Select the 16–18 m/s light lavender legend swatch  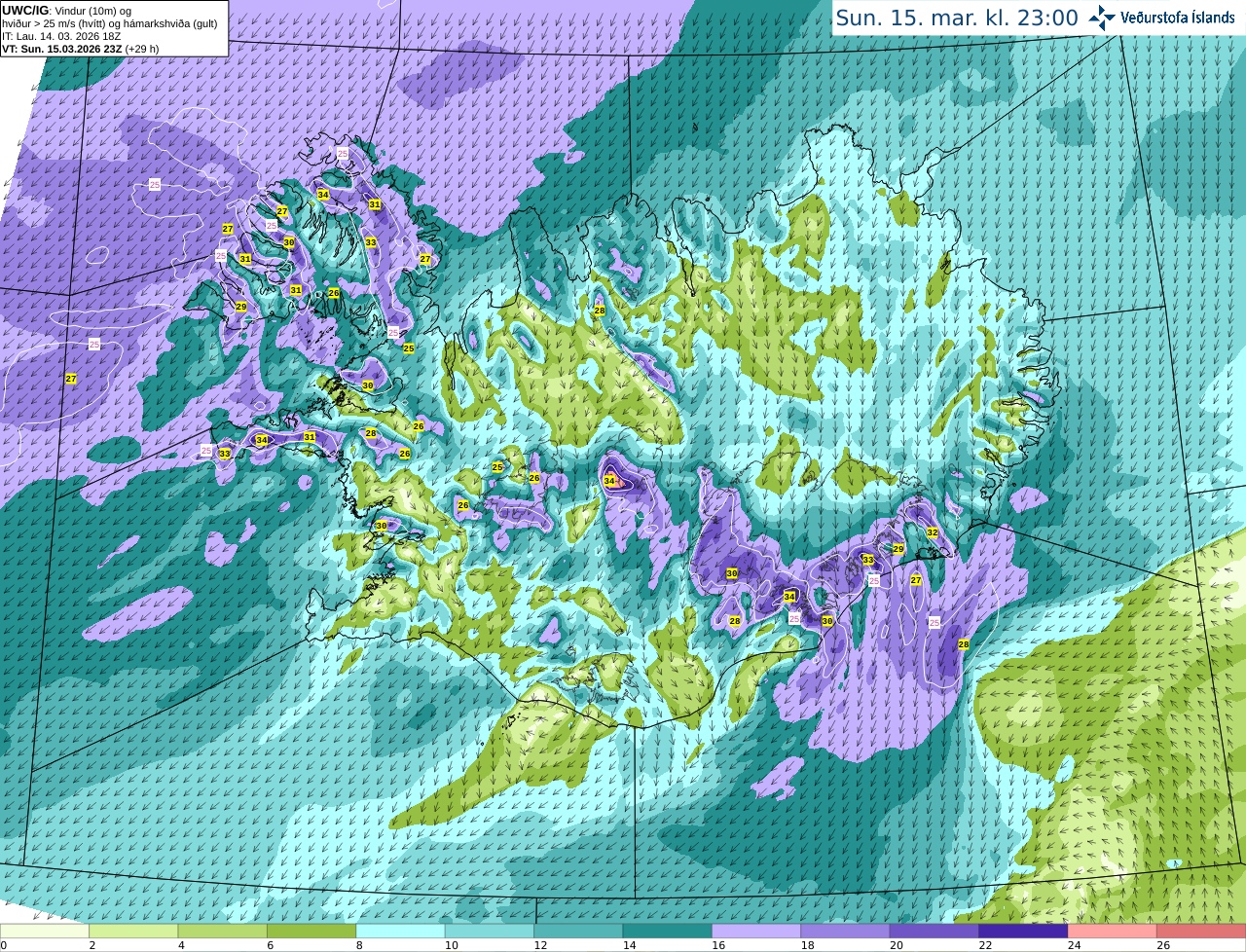point(756,932)
